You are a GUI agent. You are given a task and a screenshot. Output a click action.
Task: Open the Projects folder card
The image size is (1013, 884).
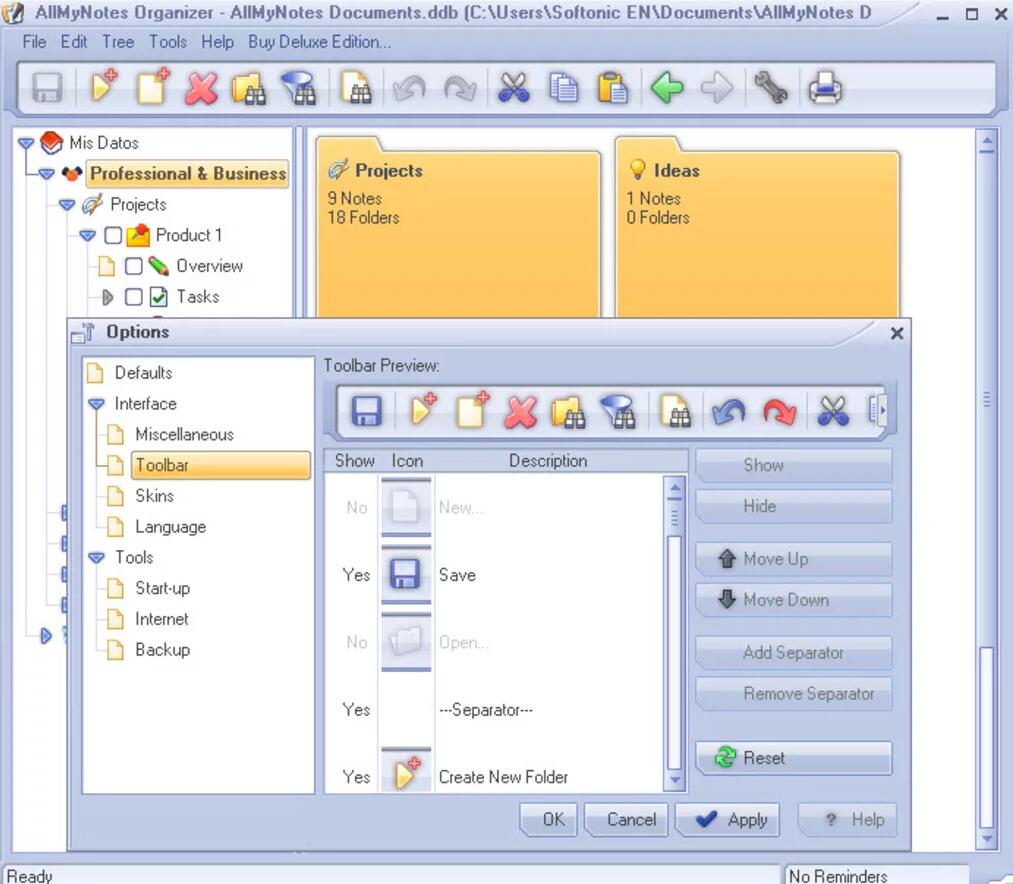click(458, 227)
